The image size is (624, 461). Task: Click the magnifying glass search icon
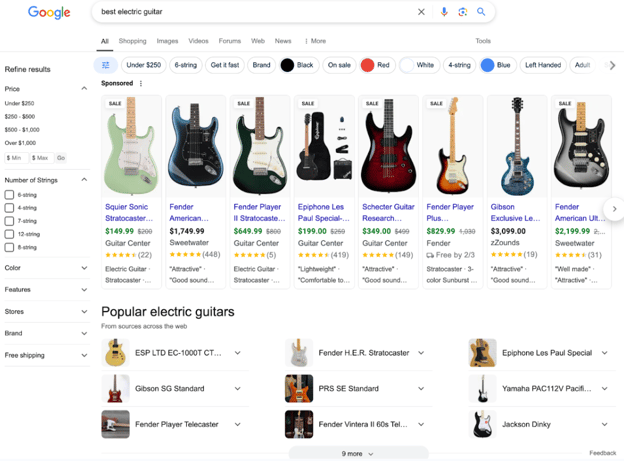pos(481,12)
